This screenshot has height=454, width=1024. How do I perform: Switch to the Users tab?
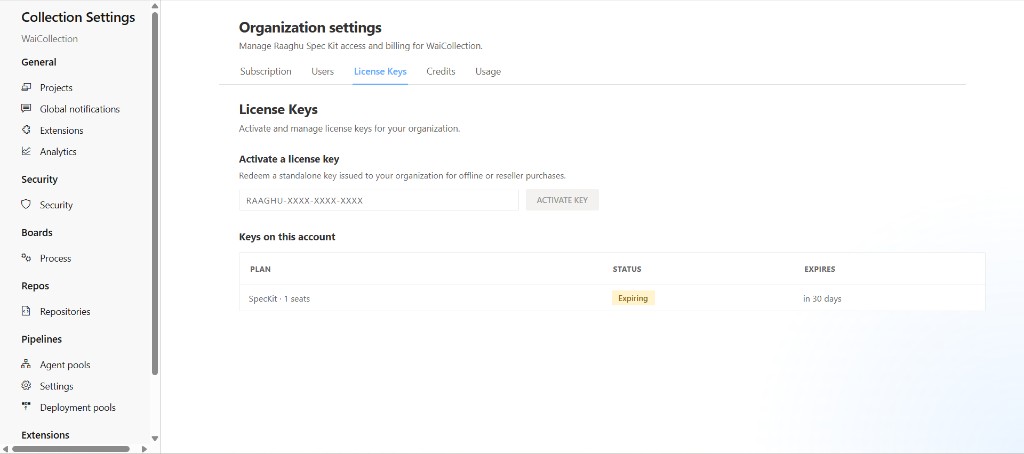[323, 71]
